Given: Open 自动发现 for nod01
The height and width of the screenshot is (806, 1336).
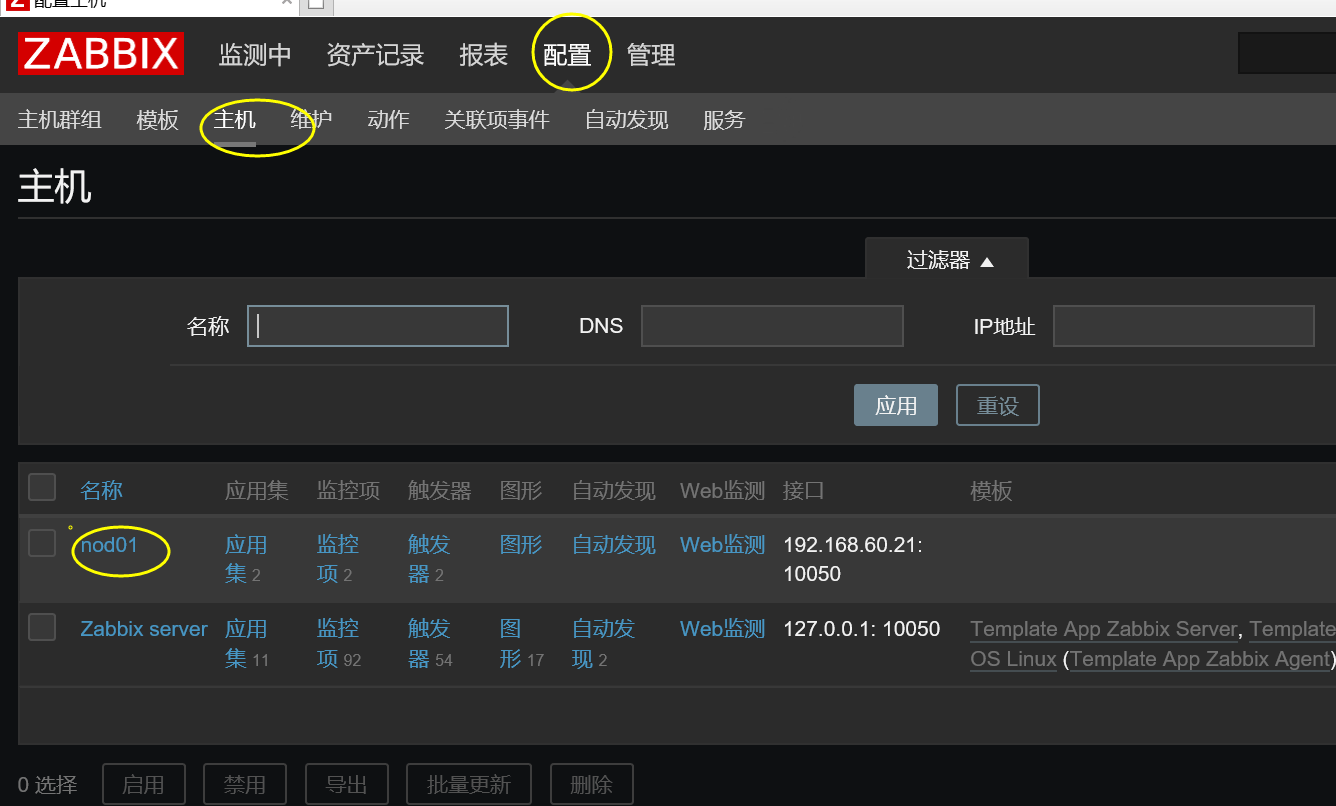Looking at the screenshot, I should pos(614,545).
